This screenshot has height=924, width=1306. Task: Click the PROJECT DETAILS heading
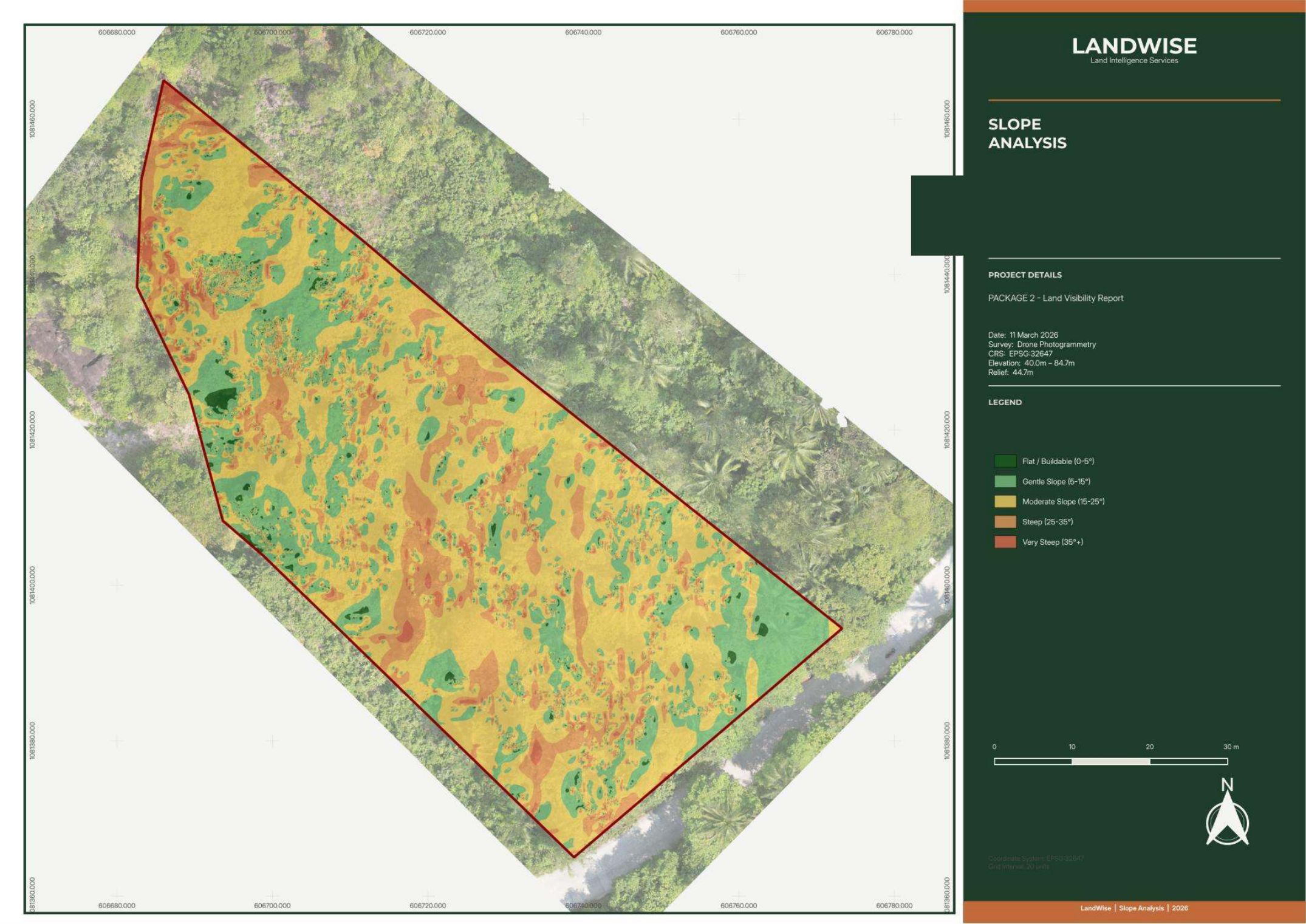click(x=1025, y=275)
